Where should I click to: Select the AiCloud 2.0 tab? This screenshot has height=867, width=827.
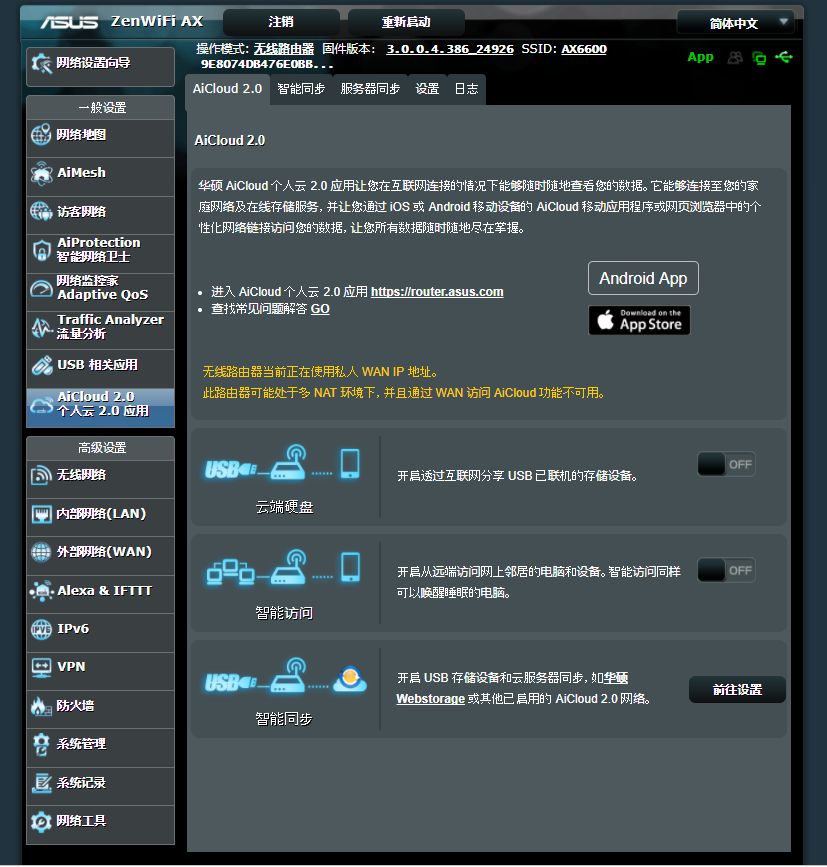coord(227,89)
